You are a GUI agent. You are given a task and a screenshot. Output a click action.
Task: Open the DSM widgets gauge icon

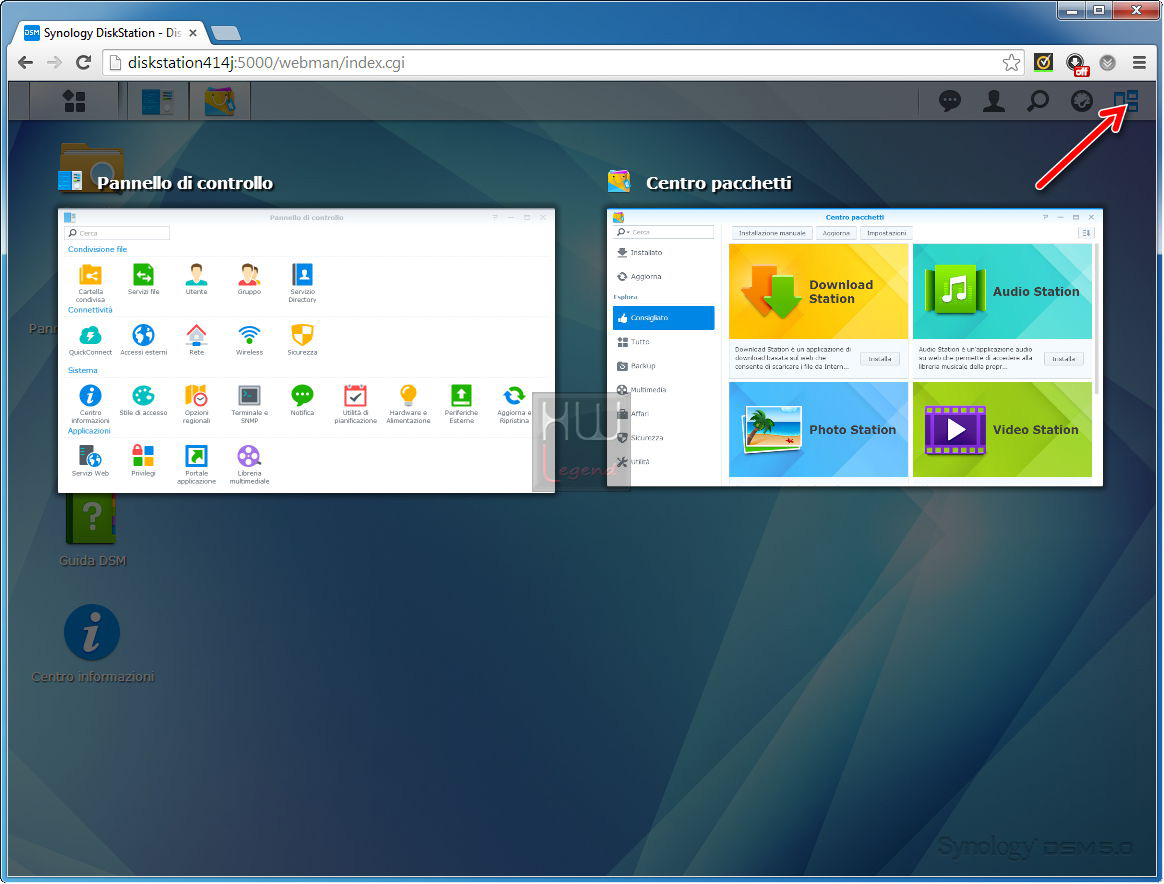pyautogui.click(x=1082, y=101)
